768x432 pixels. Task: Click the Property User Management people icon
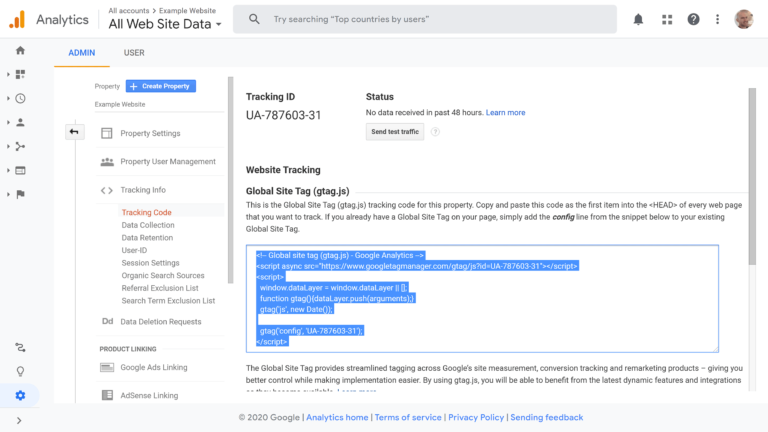pos(107,162)
